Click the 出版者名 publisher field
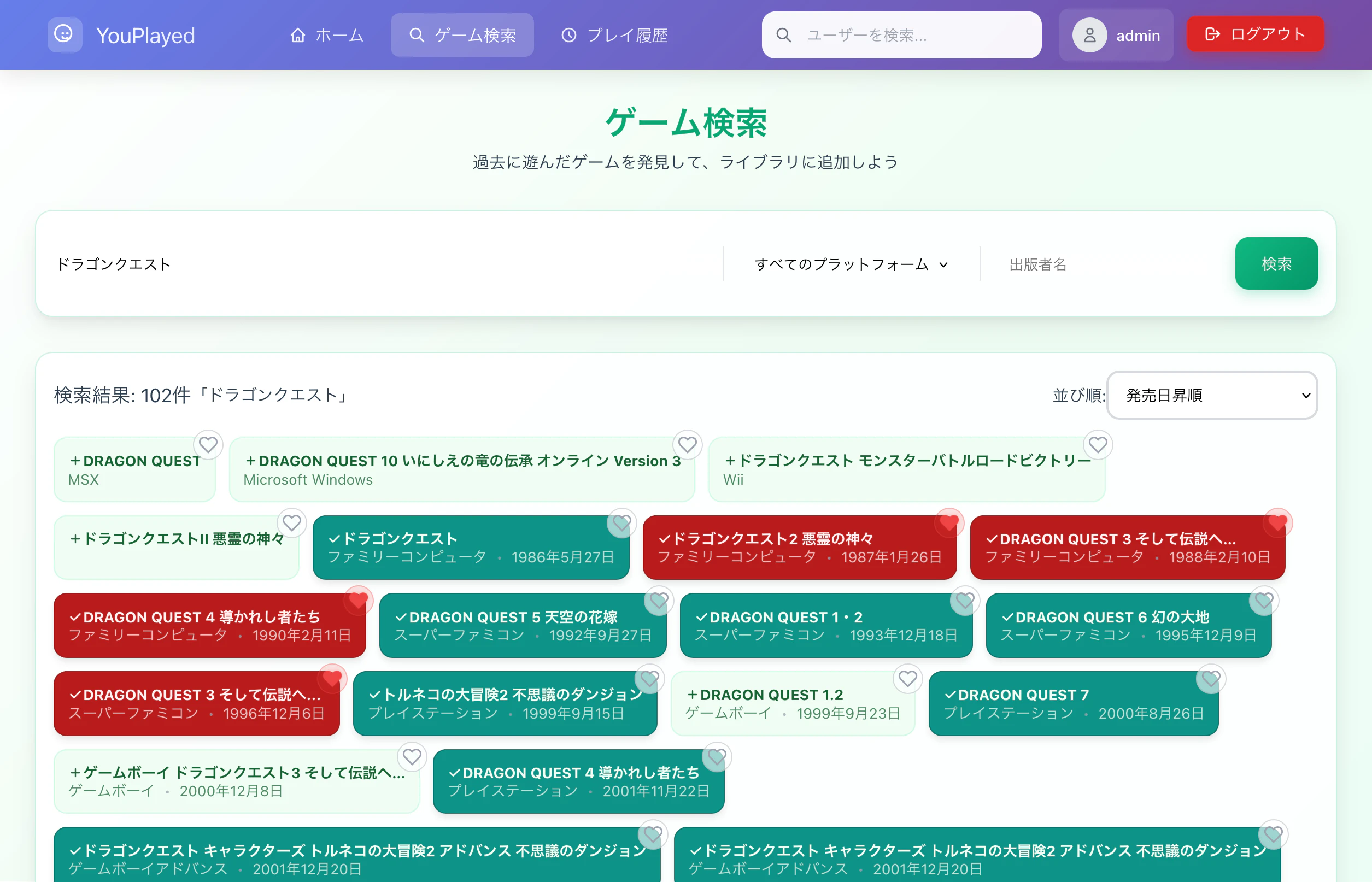This screenshot has width=1372, height=882. (1109, 264)
